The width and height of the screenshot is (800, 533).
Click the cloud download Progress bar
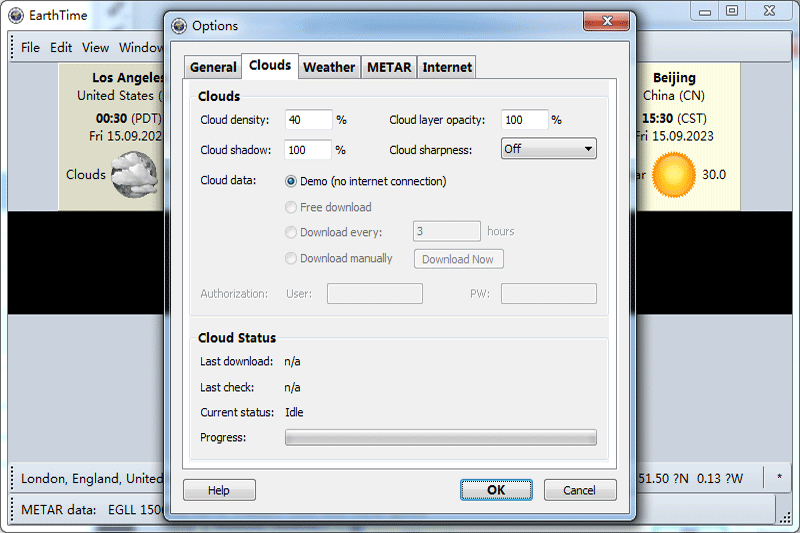pyautogui.click(x=440, y=437)
